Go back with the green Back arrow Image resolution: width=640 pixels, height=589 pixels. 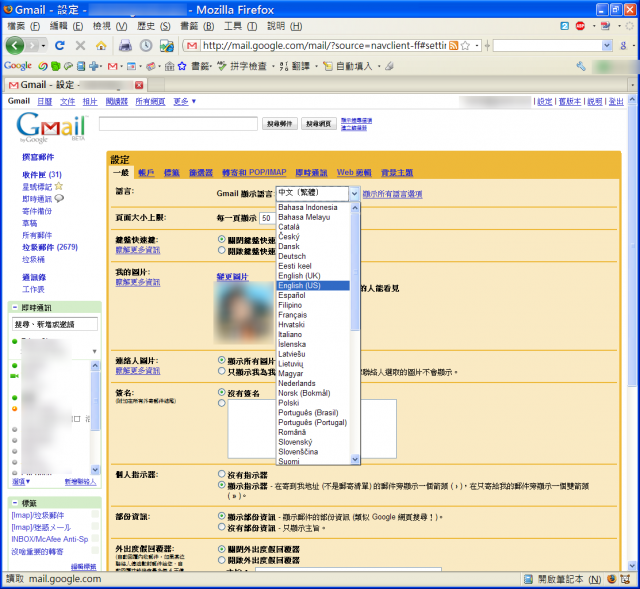(x=15, y=45)
